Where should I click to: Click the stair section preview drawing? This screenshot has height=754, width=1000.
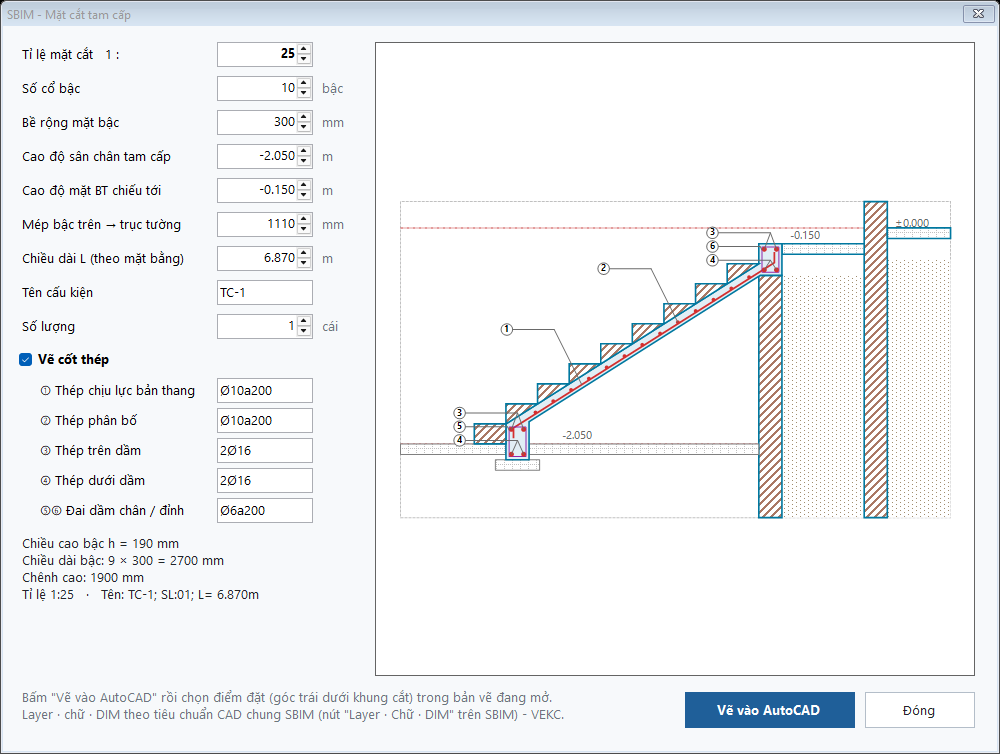[675, 359]
